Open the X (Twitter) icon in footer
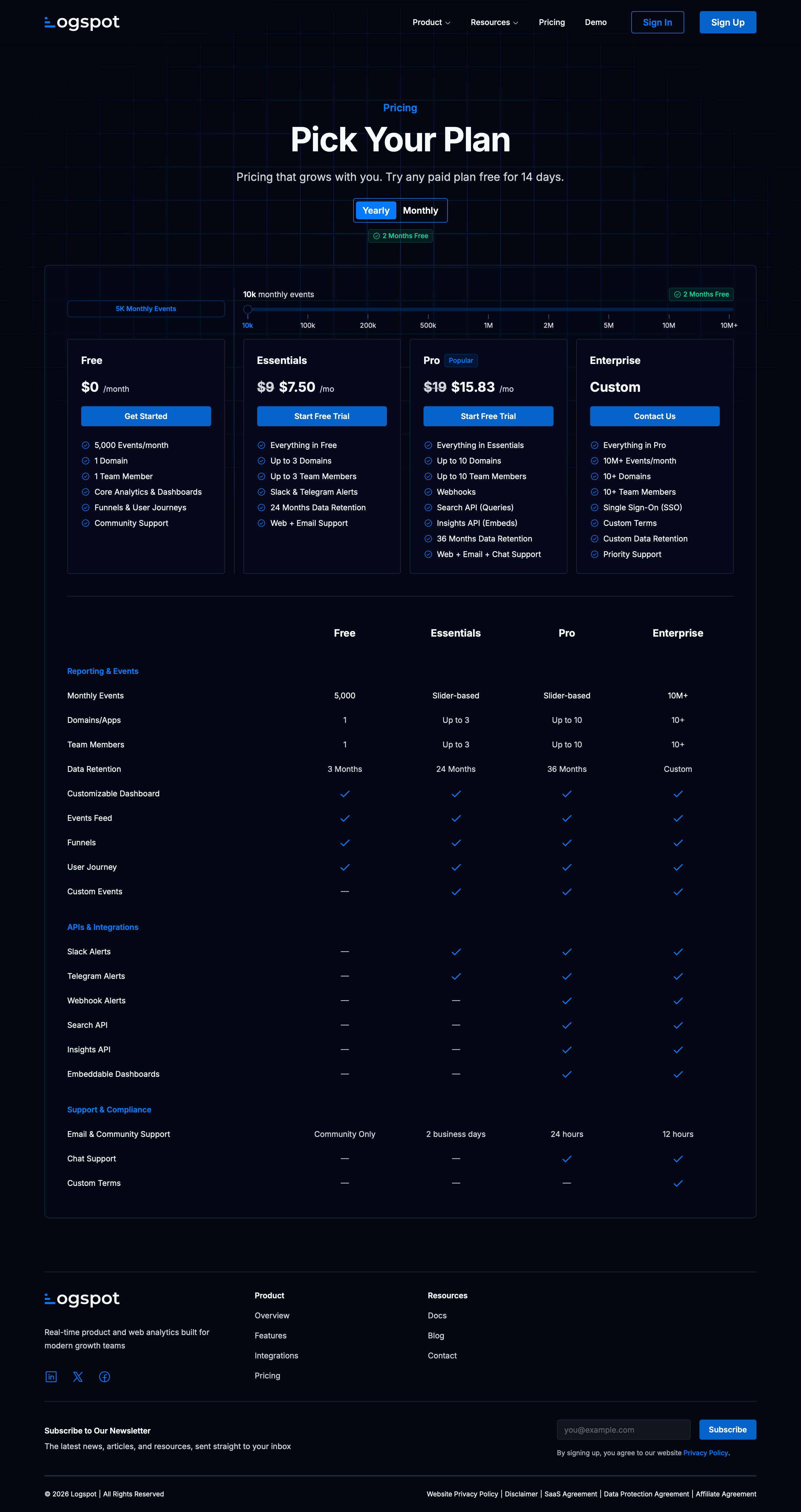 click(x=78, y=1376)
